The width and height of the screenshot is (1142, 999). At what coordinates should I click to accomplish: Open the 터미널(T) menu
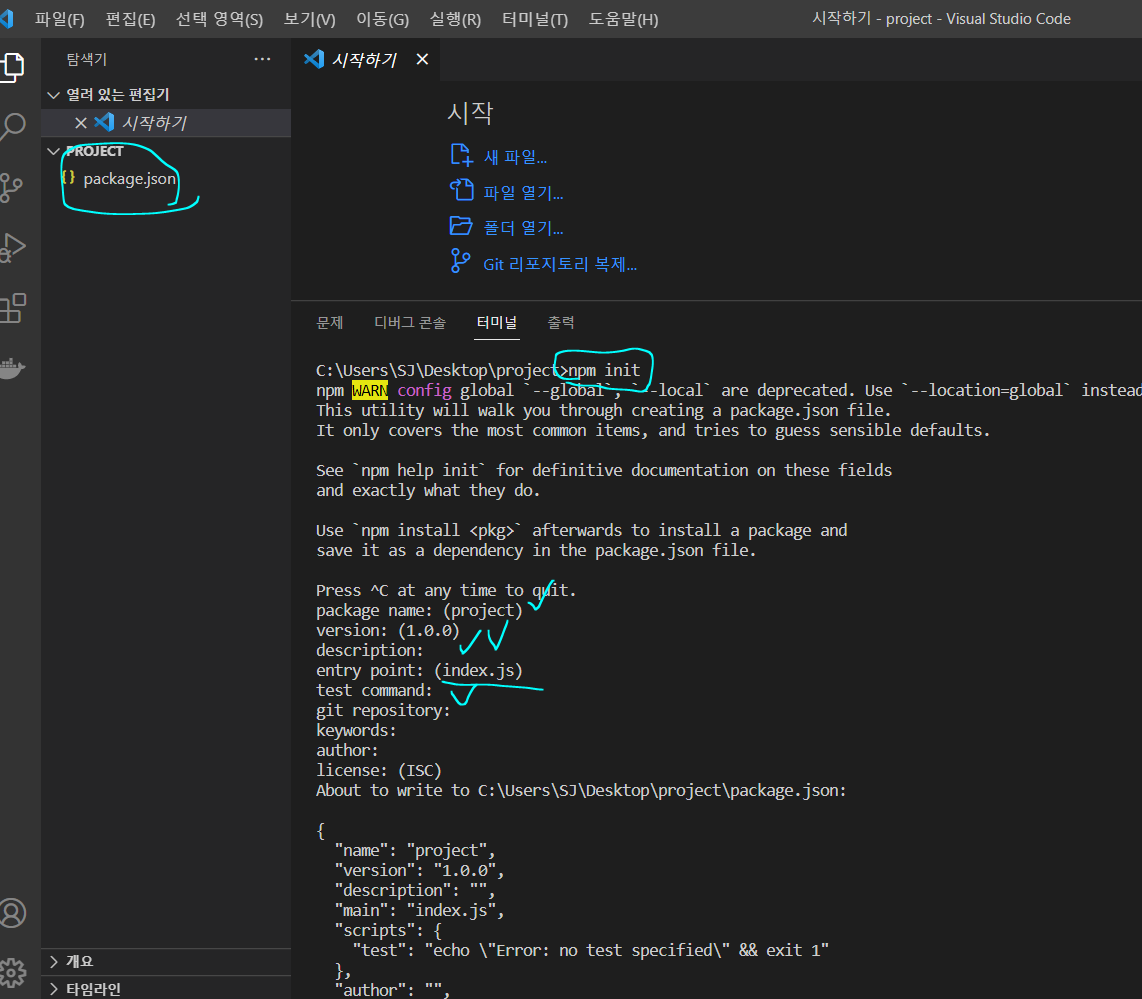coord(535,20)
